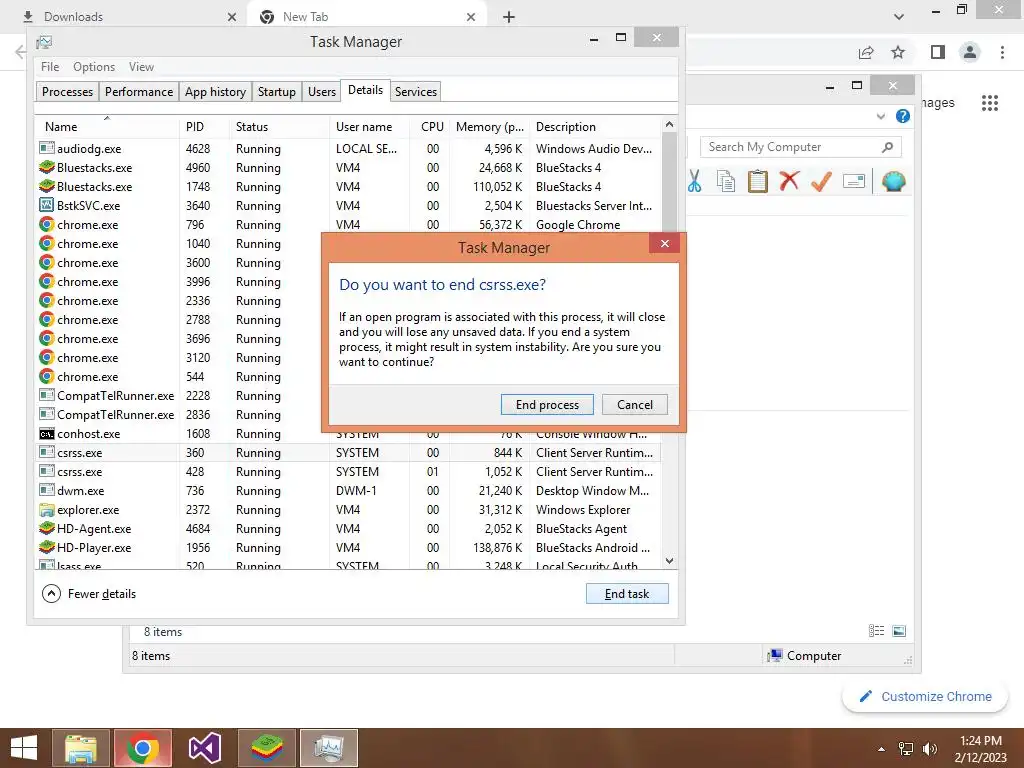Open BlueStacks from the taskbar
The image size is (1024, 768).
point(266,748)
